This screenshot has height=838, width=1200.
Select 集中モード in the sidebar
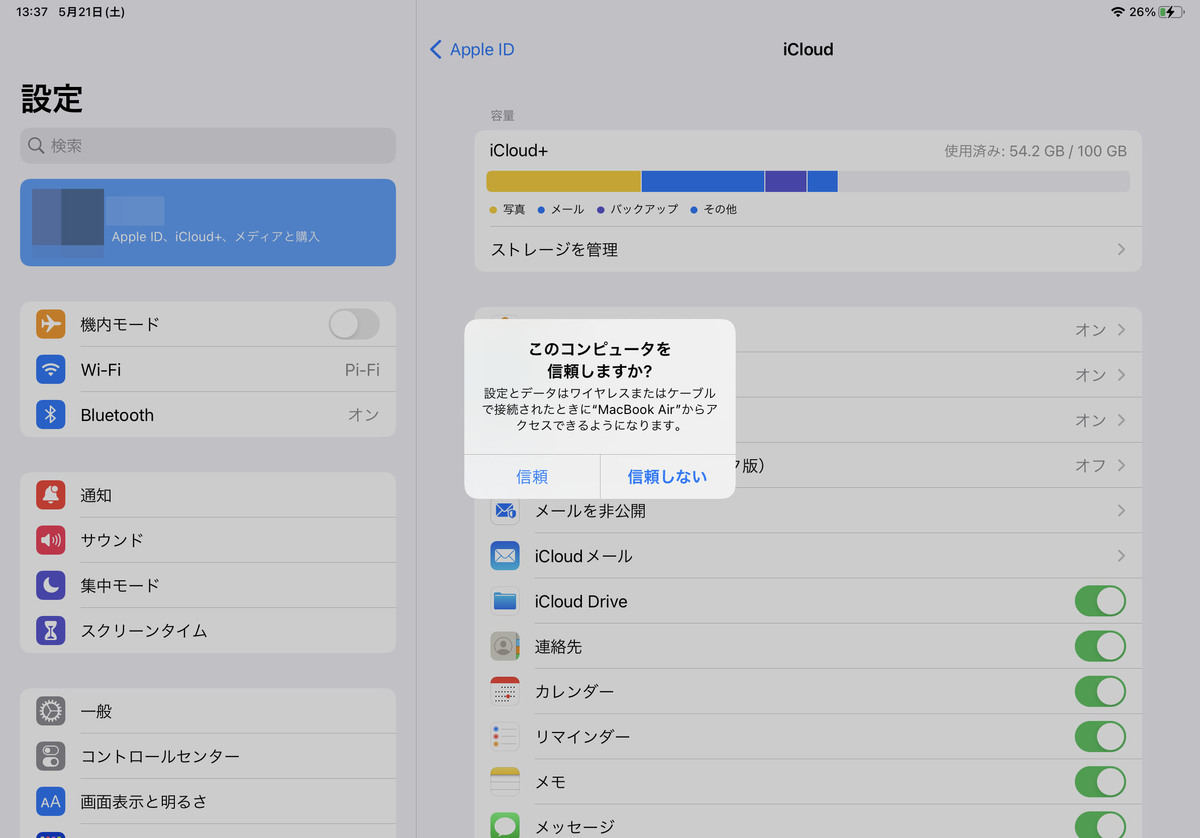208,585
